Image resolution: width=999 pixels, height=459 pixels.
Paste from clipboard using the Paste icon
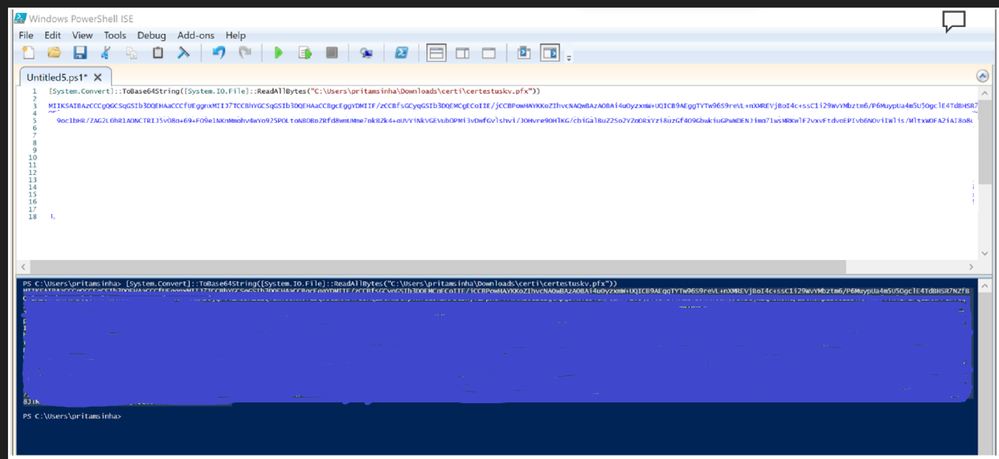[x=157, y=53]
